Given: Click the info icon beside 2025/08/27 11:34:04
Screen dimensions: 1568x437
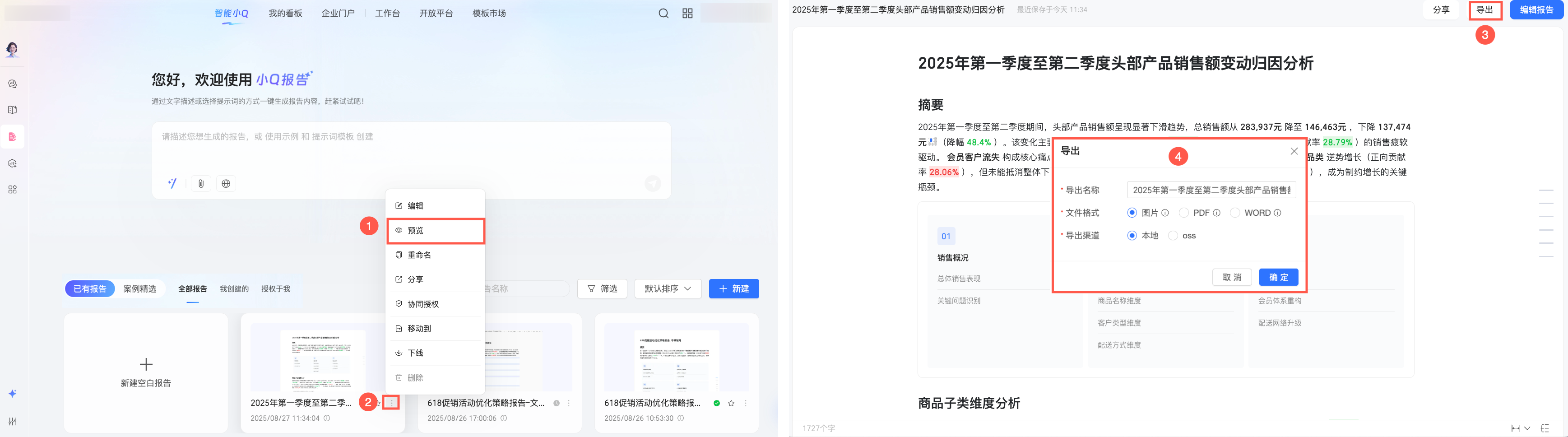Looking at the screenshot, I should 327,418.
